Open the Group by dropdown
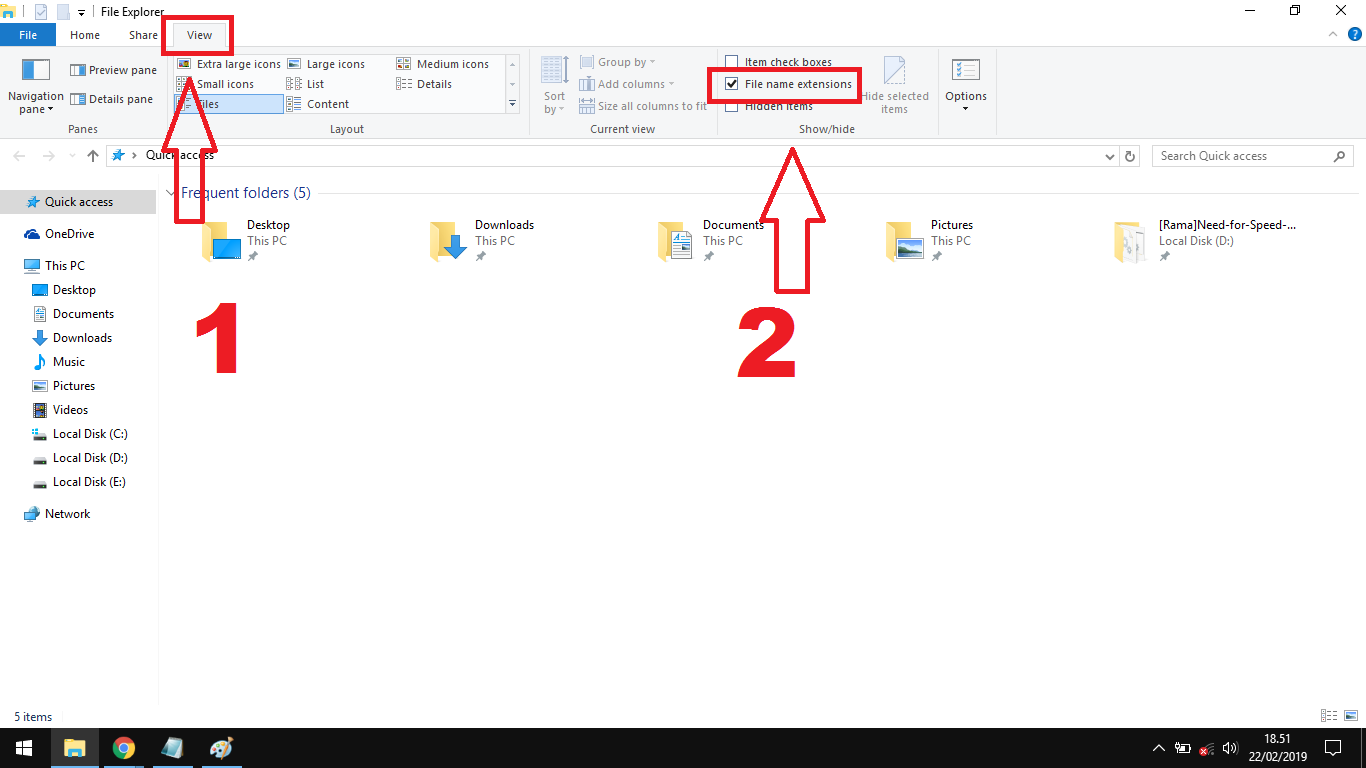This screenshot has width=1366, height=768. pos(617,62)
